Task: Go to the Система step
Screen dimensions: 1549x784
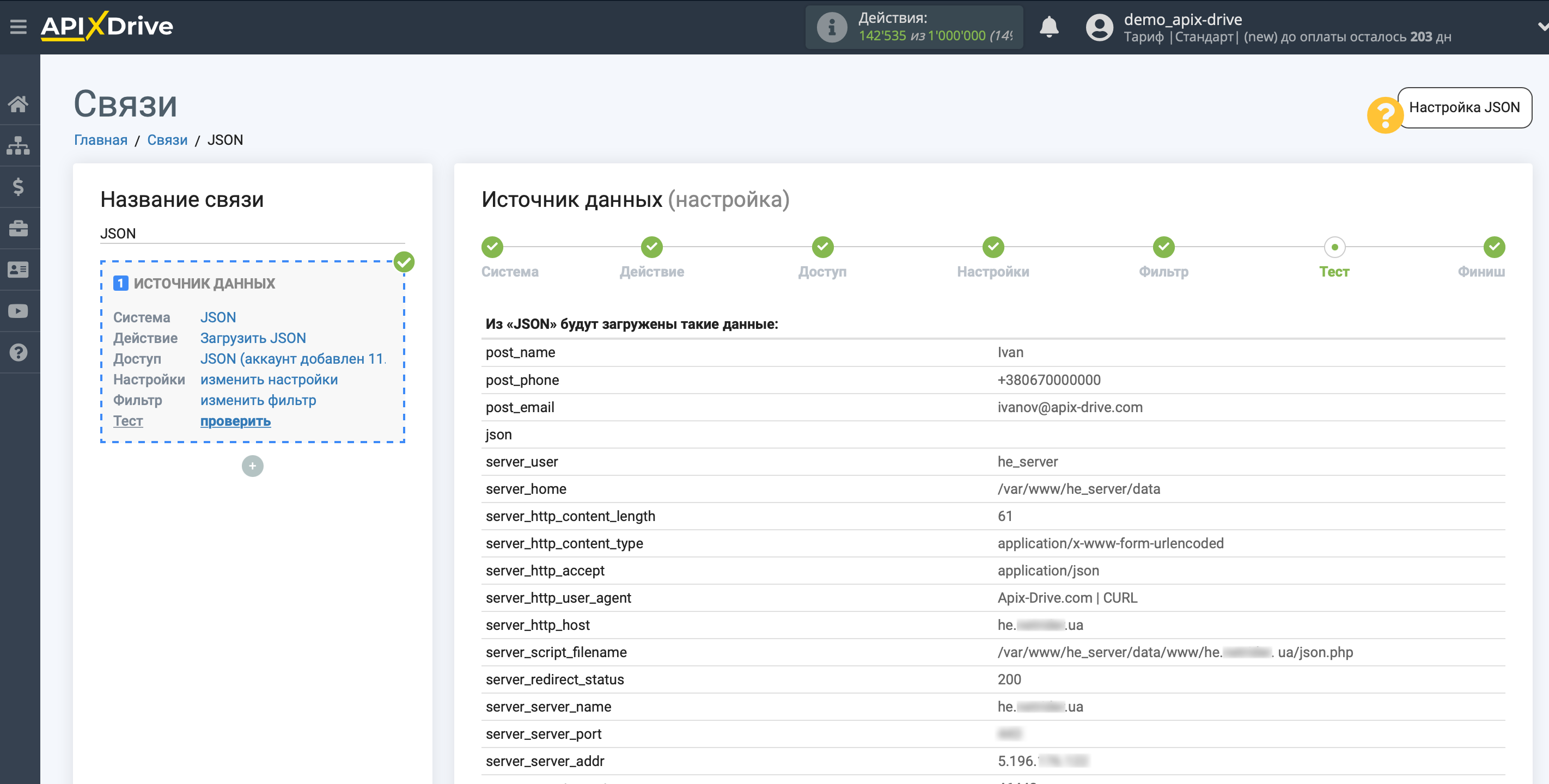Action: (492, 247)
